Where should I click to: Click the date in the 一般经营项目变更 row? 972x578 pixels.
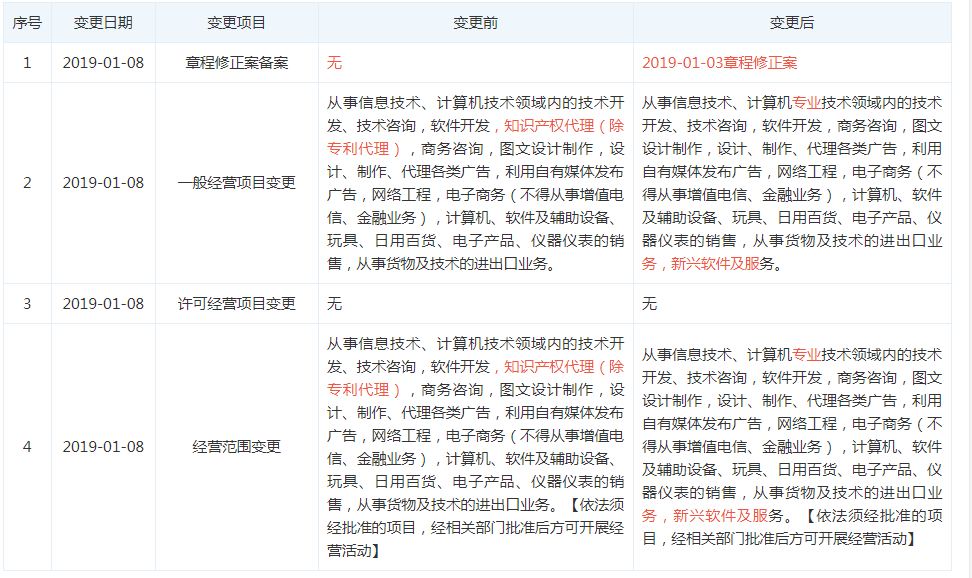coord(103,183)
